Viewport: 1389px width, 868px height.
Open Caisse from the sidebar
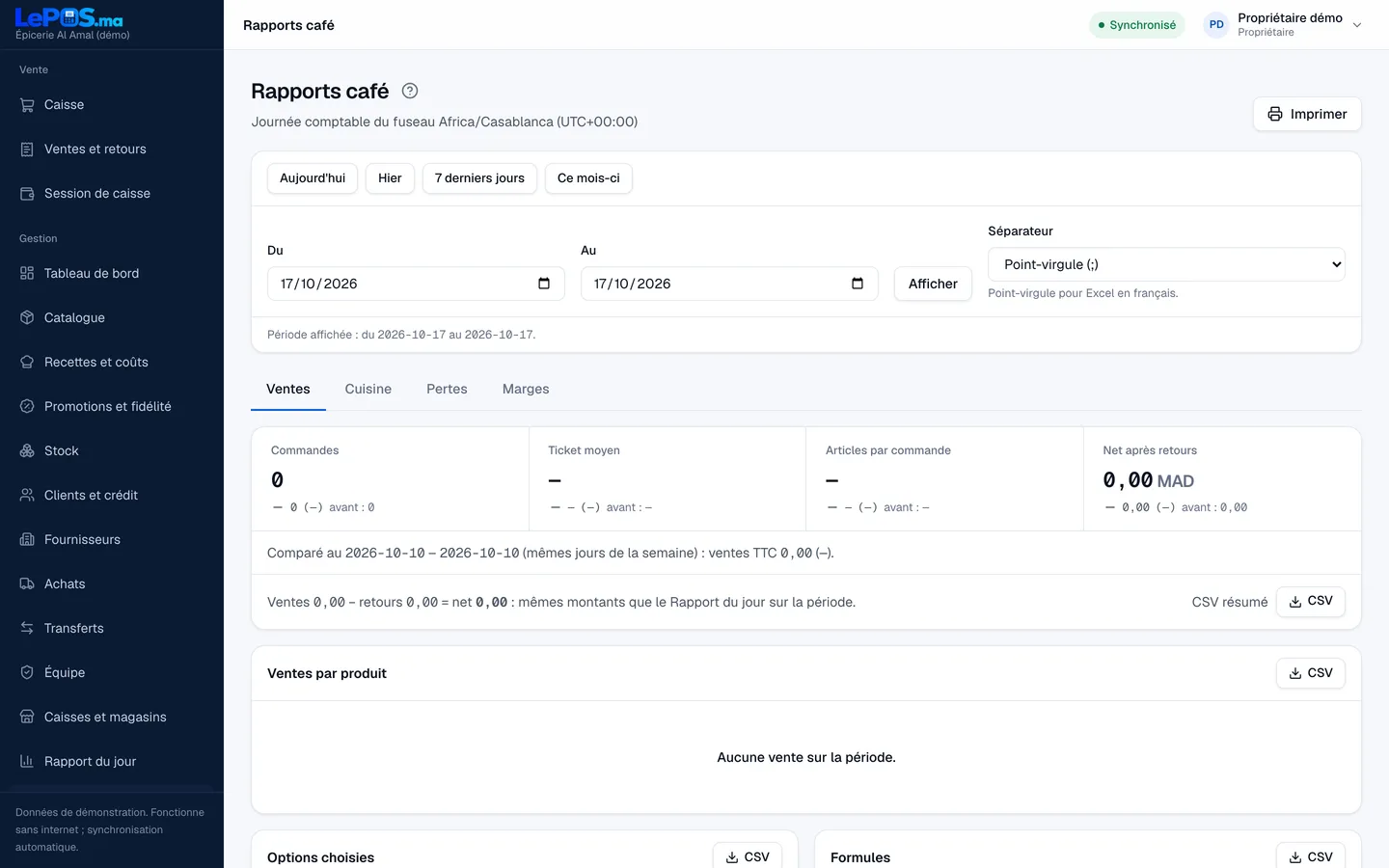coord(112,104)
